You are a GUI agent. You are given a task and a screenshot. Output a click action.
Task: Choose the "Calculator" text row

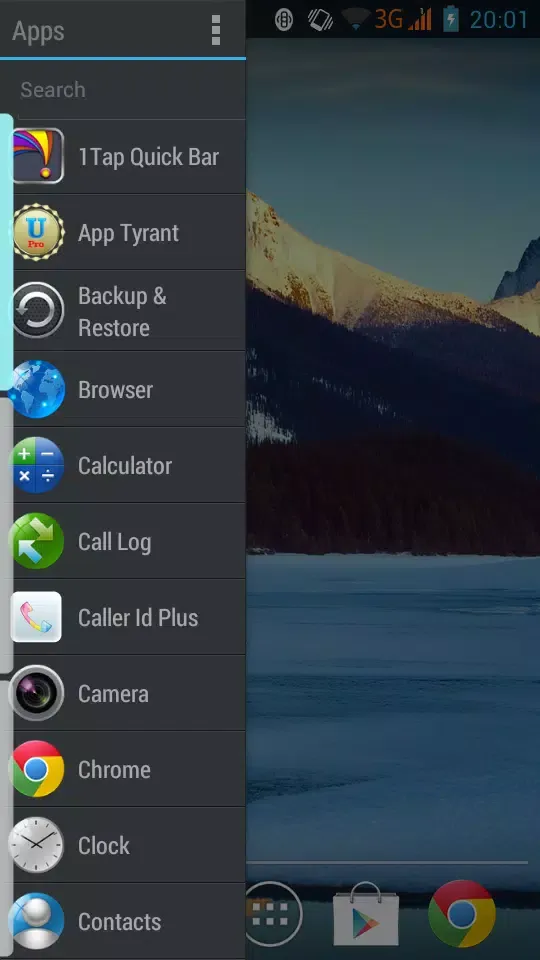click(125, 466)
